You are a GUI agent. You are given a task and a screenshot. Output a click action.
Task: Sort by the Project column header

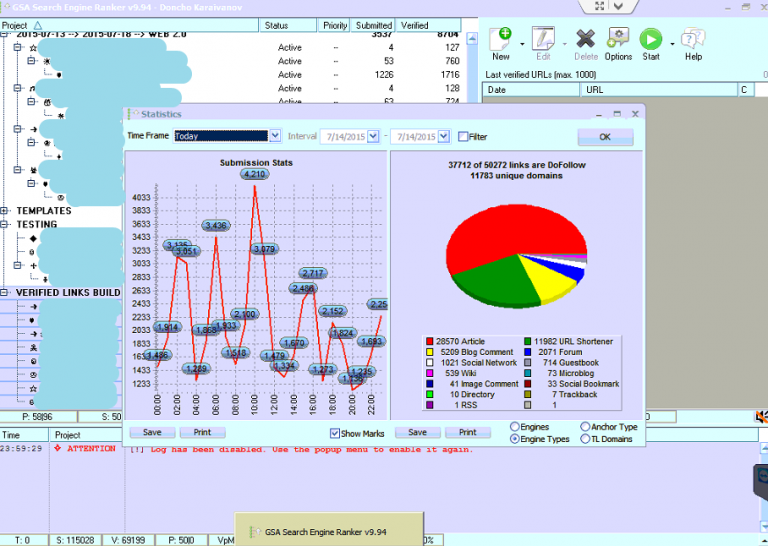[x=129, y=25]
